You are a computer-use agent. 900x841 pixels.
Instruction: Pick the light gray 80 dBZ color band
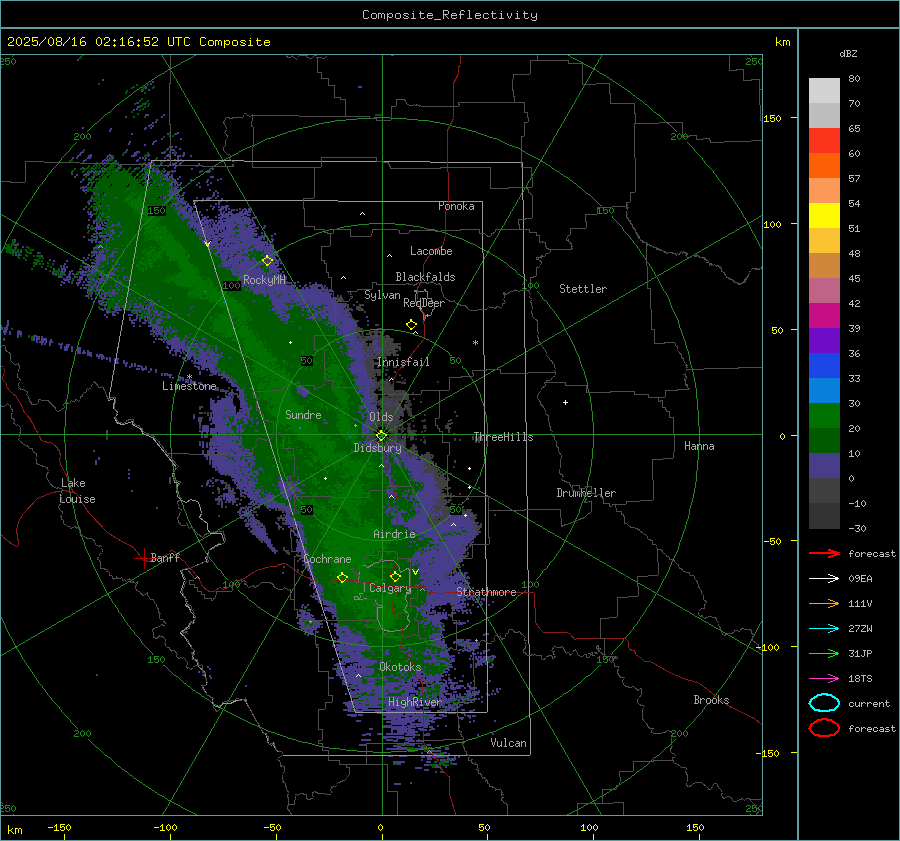click(824, 91)
